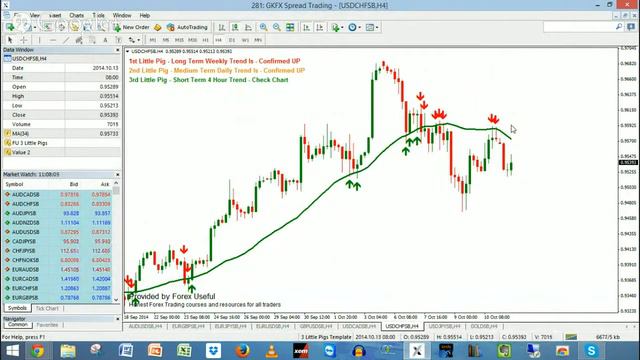This screenshot has width=640, height=360.
Task: Switch to H1 timeframe
Action: click(x=205, y=40)
